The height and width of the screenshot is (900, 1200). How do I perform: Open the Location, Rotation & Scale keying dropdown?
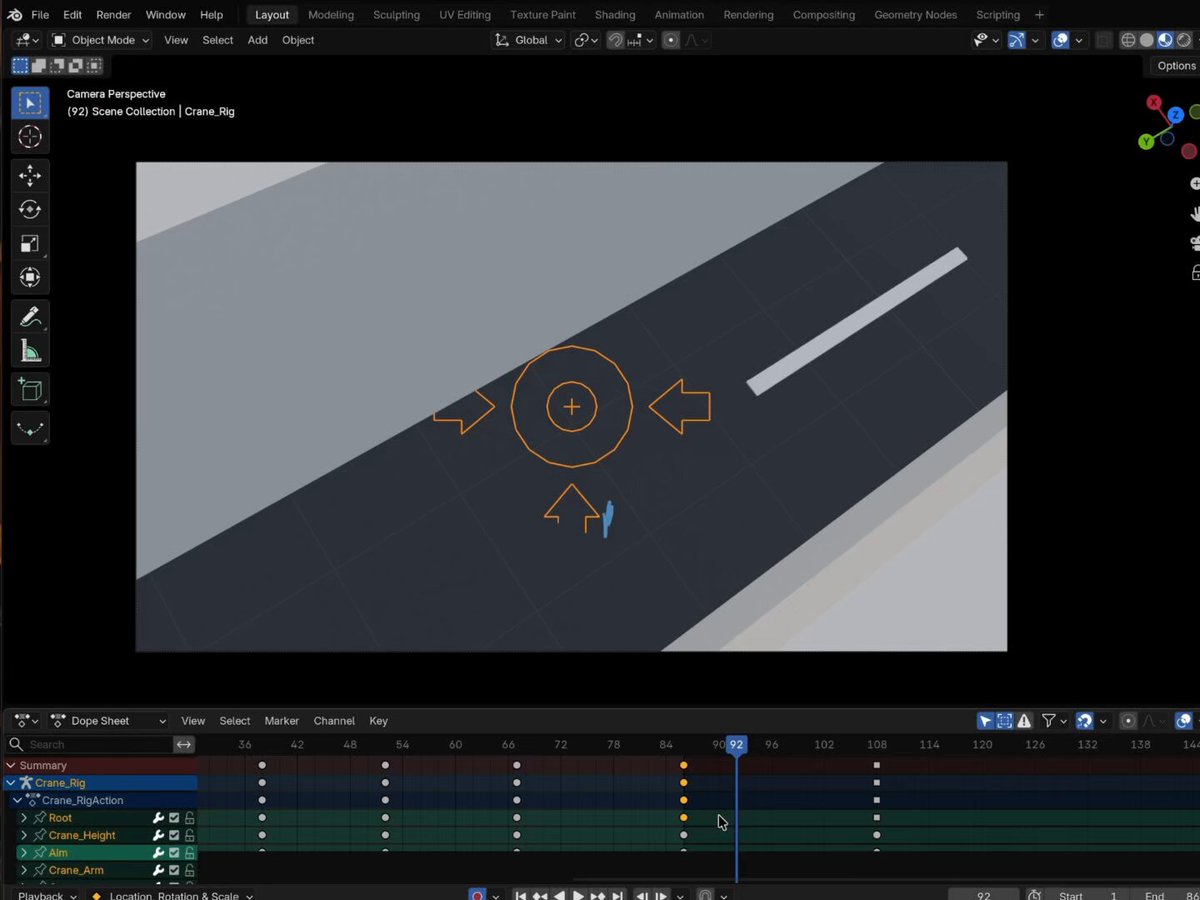pos(171,896)
